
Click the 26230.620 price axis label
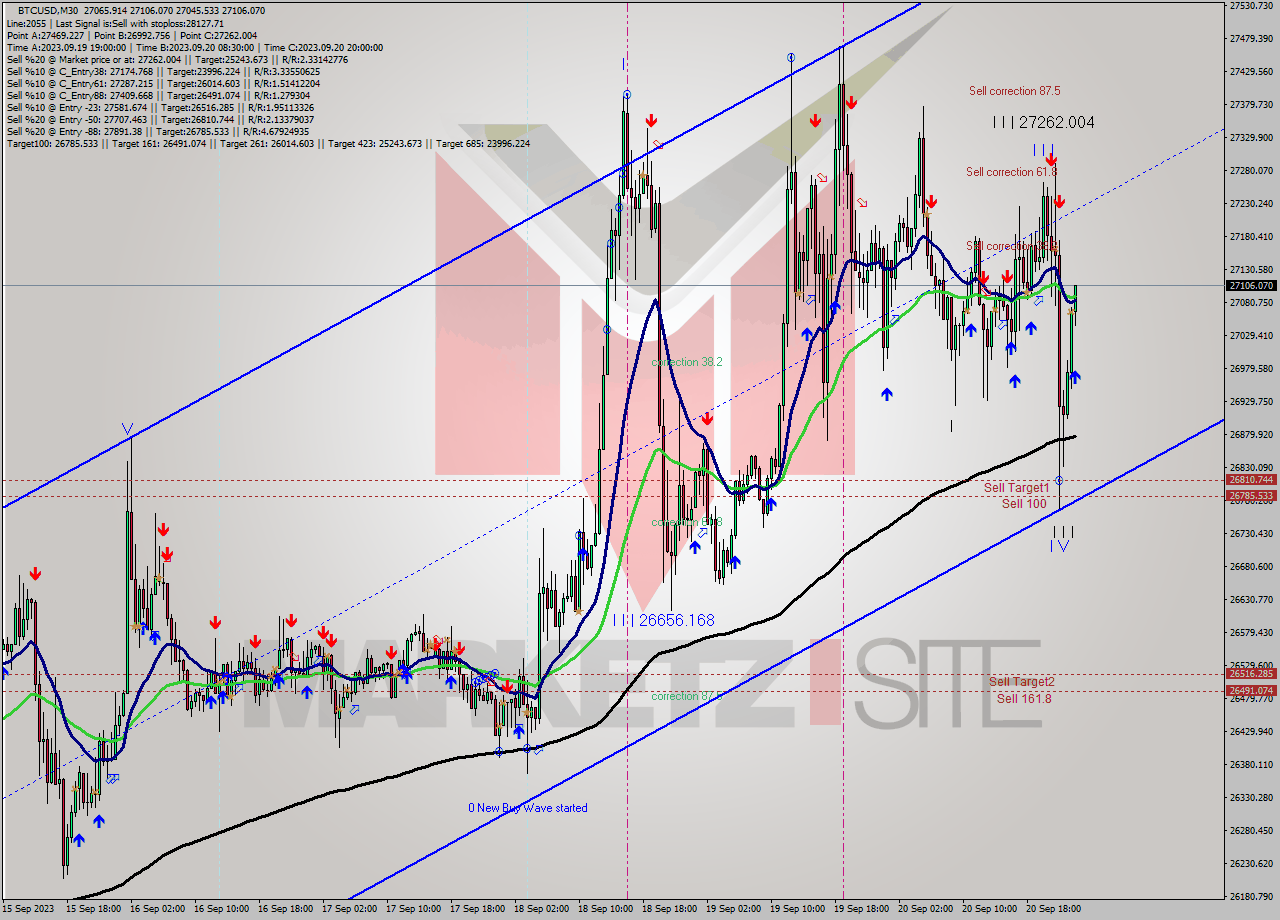(1251, 863)
